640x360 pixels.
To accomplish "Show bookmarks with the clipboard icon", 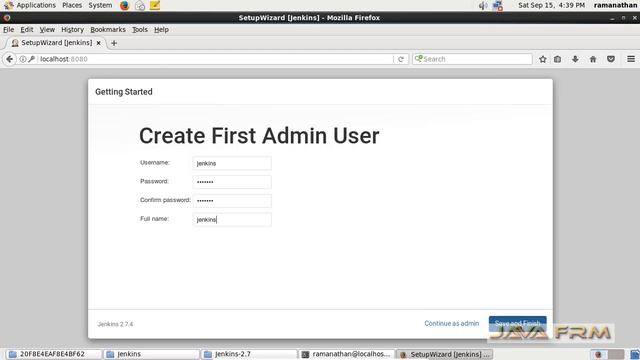I will (558, 59).
